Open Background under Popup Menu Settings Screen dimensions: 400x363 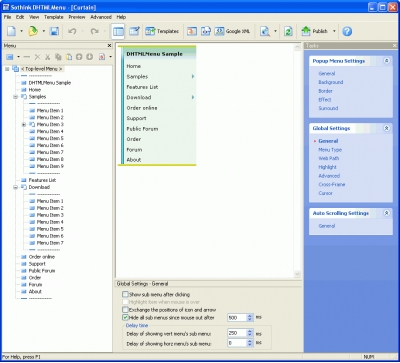click(331, 82)
